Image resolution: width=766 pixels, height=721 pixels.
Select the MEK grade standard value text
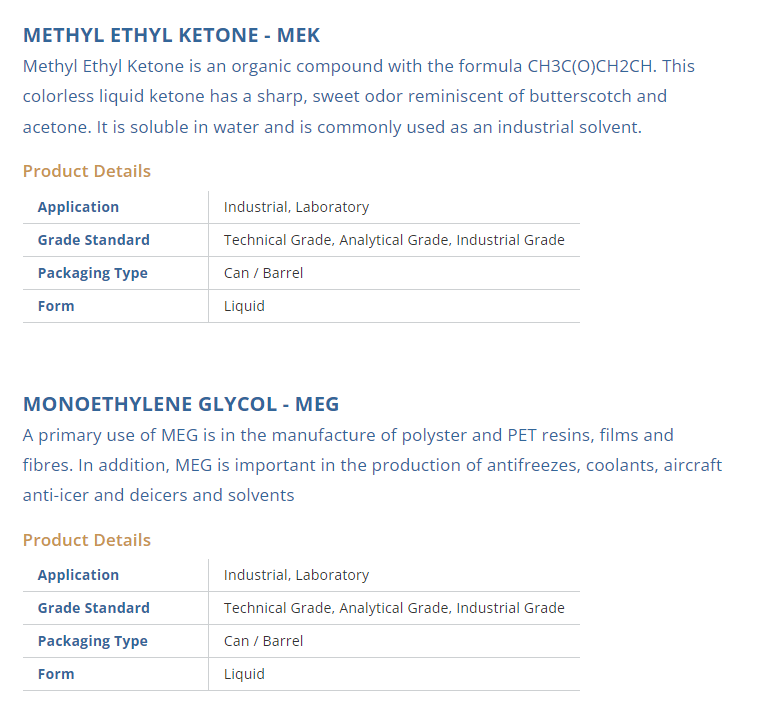pos(394,240)
